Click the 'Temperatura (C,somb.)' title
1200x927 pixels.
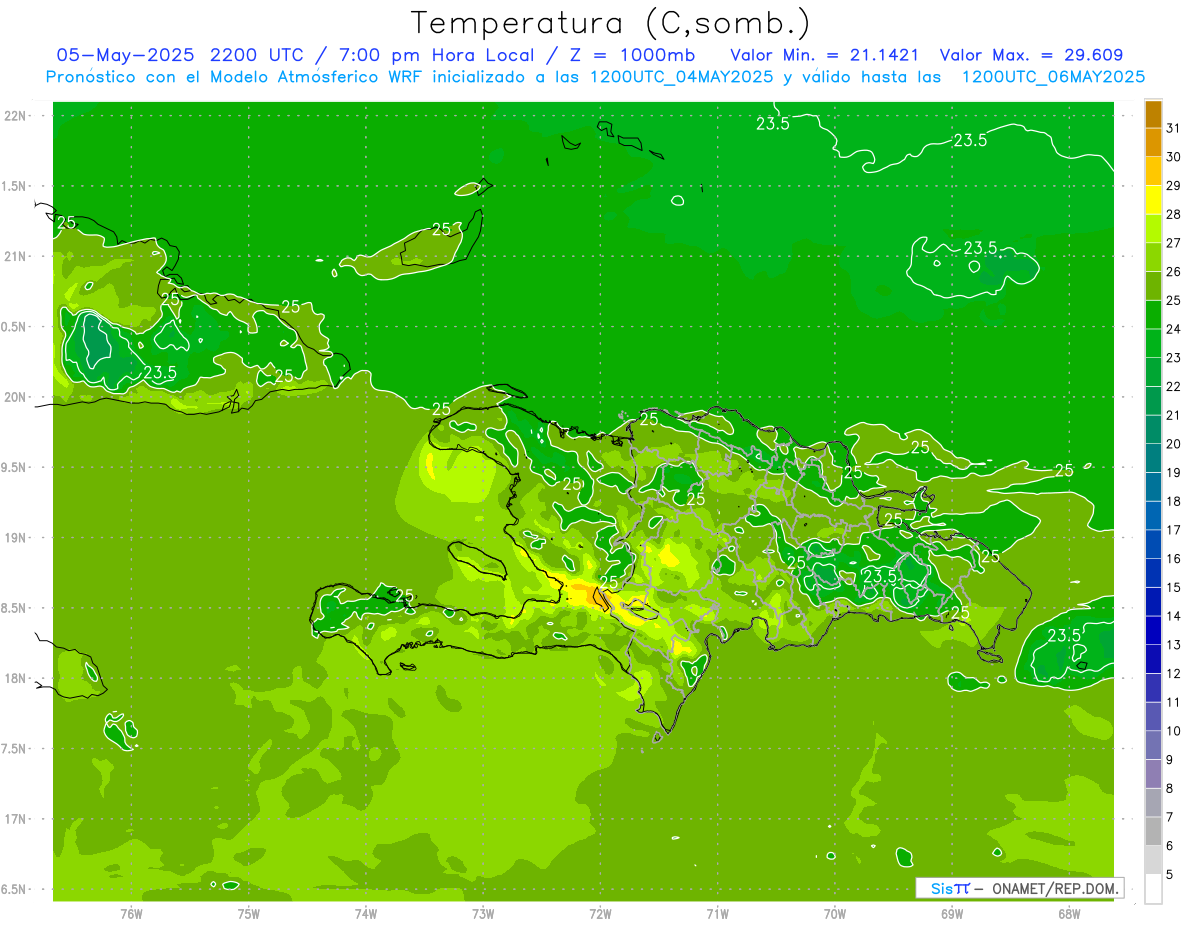coord(610,23)
